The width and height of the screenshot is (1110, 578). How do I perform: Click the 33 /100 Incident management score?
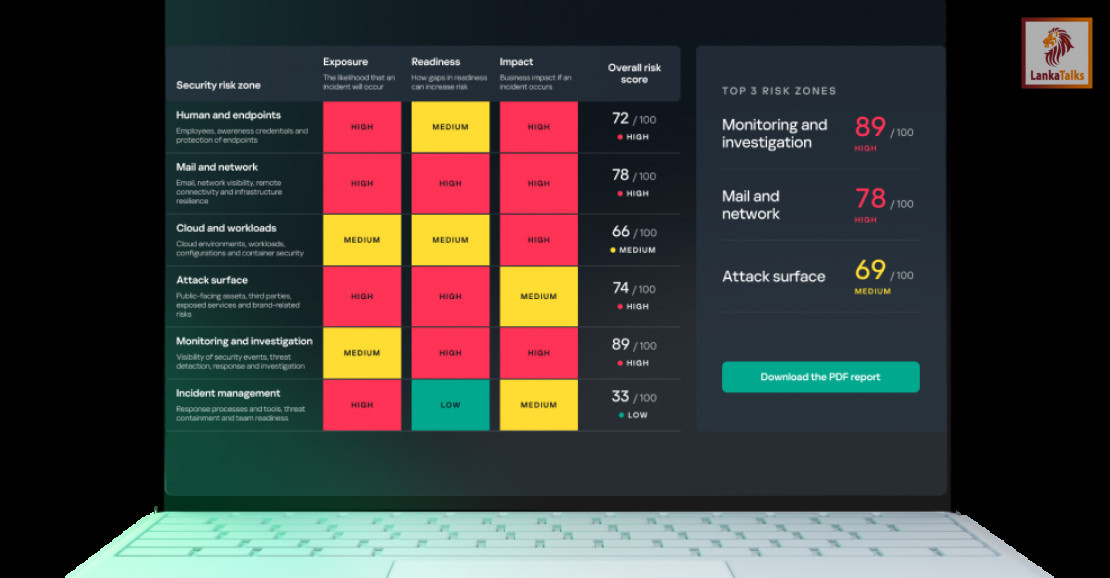634,397
